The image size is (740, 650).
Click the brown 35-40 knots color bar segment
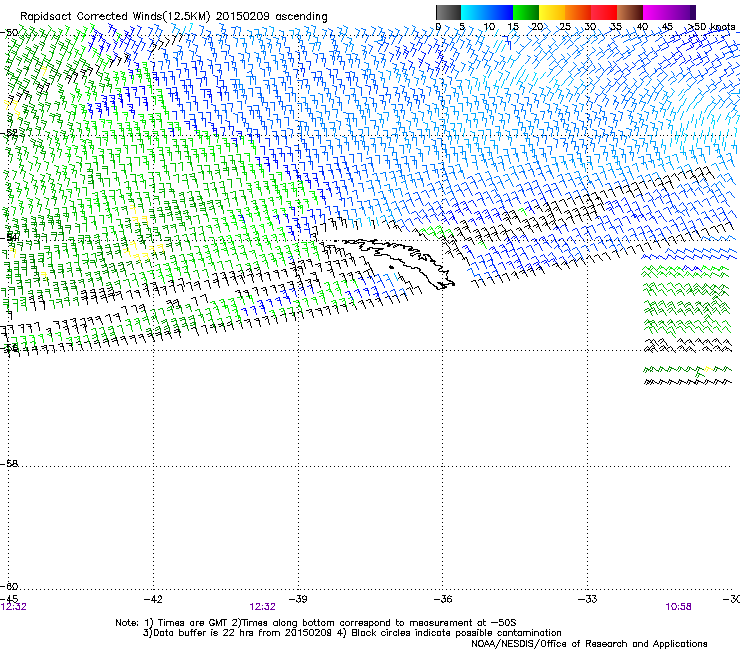coord(630,12)
